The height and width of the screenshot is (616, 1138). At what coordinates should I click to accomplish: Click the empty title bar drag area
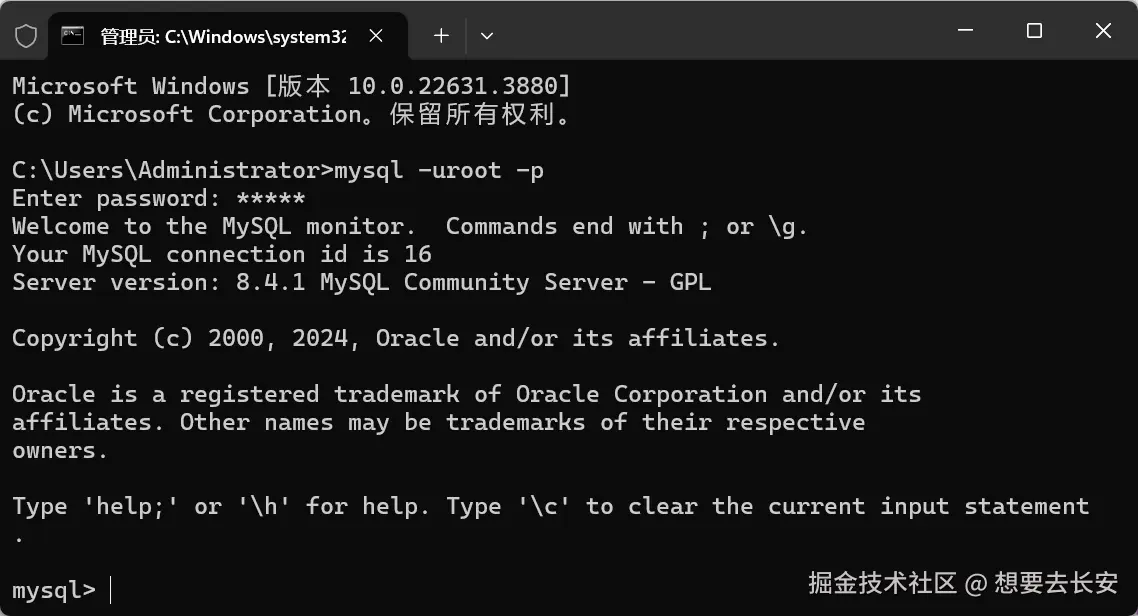tap(726, 30)
